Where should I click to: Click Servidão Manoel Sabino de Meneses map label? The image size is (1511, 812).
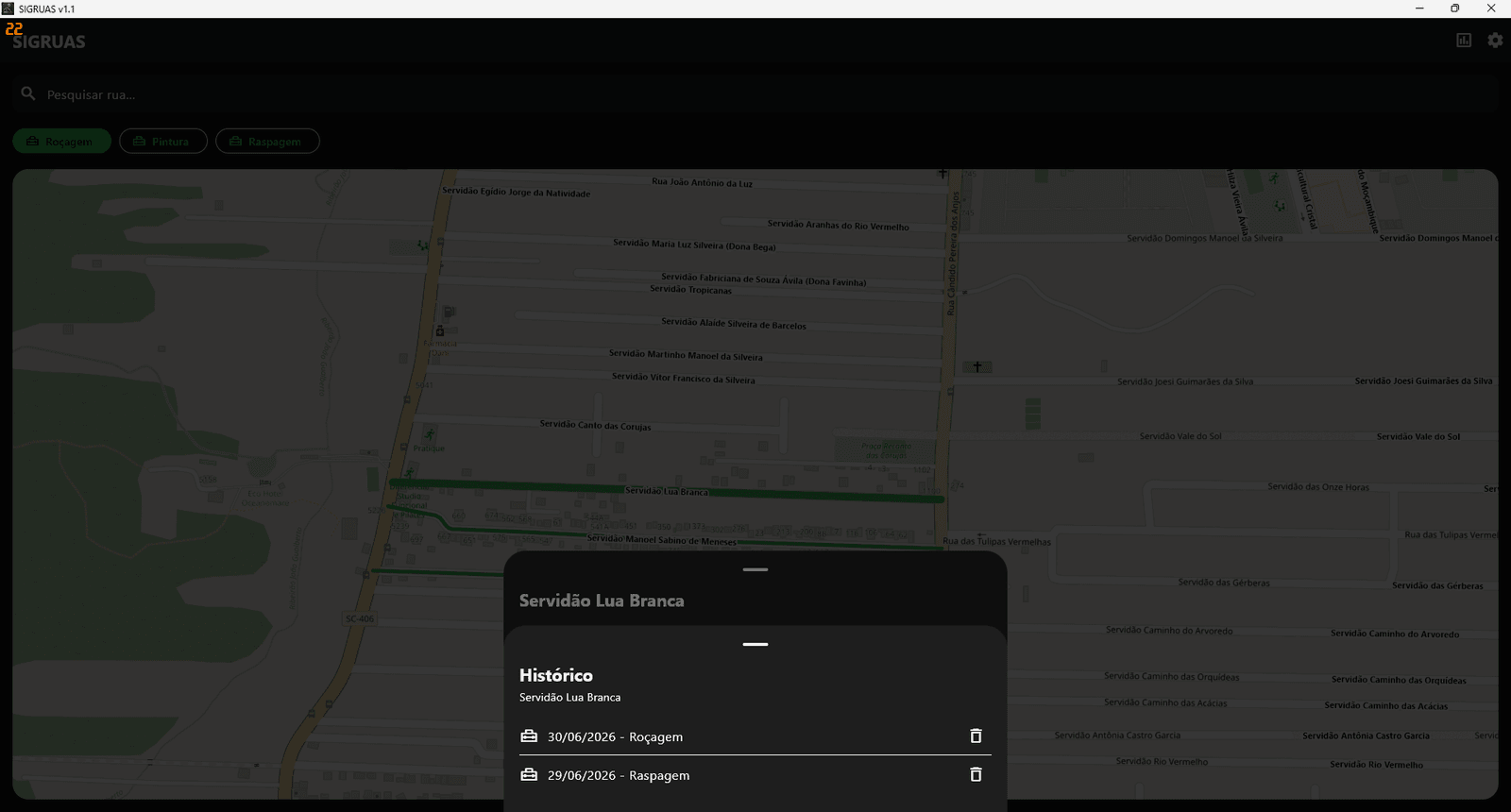[662, 540]
